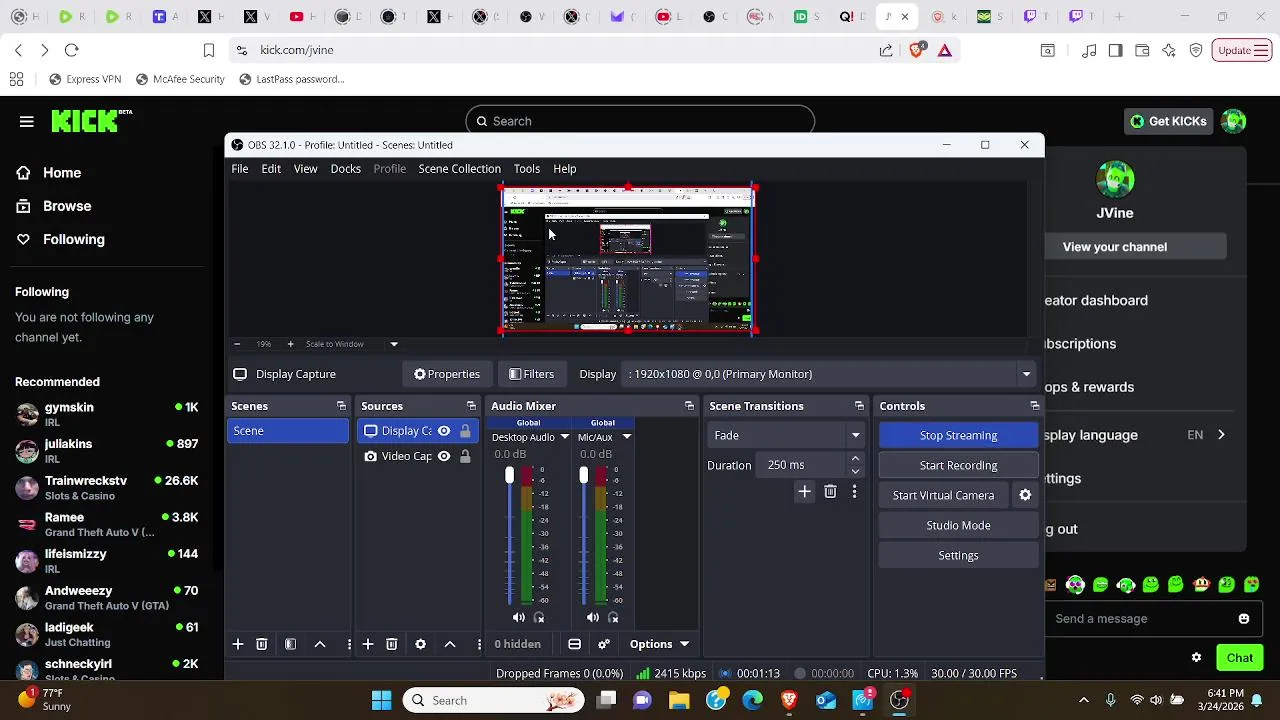The width and height of the screenshot is (1280, 720).
Task: Toggle lock on Display Capture source
Action: coord(465,431)
